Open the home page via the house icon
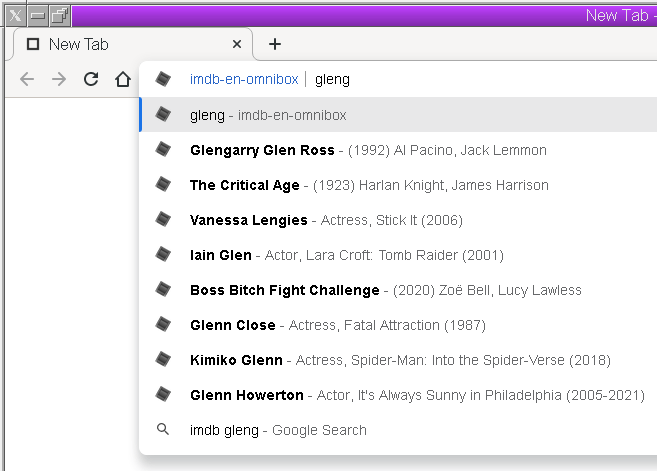 (123, 79)
